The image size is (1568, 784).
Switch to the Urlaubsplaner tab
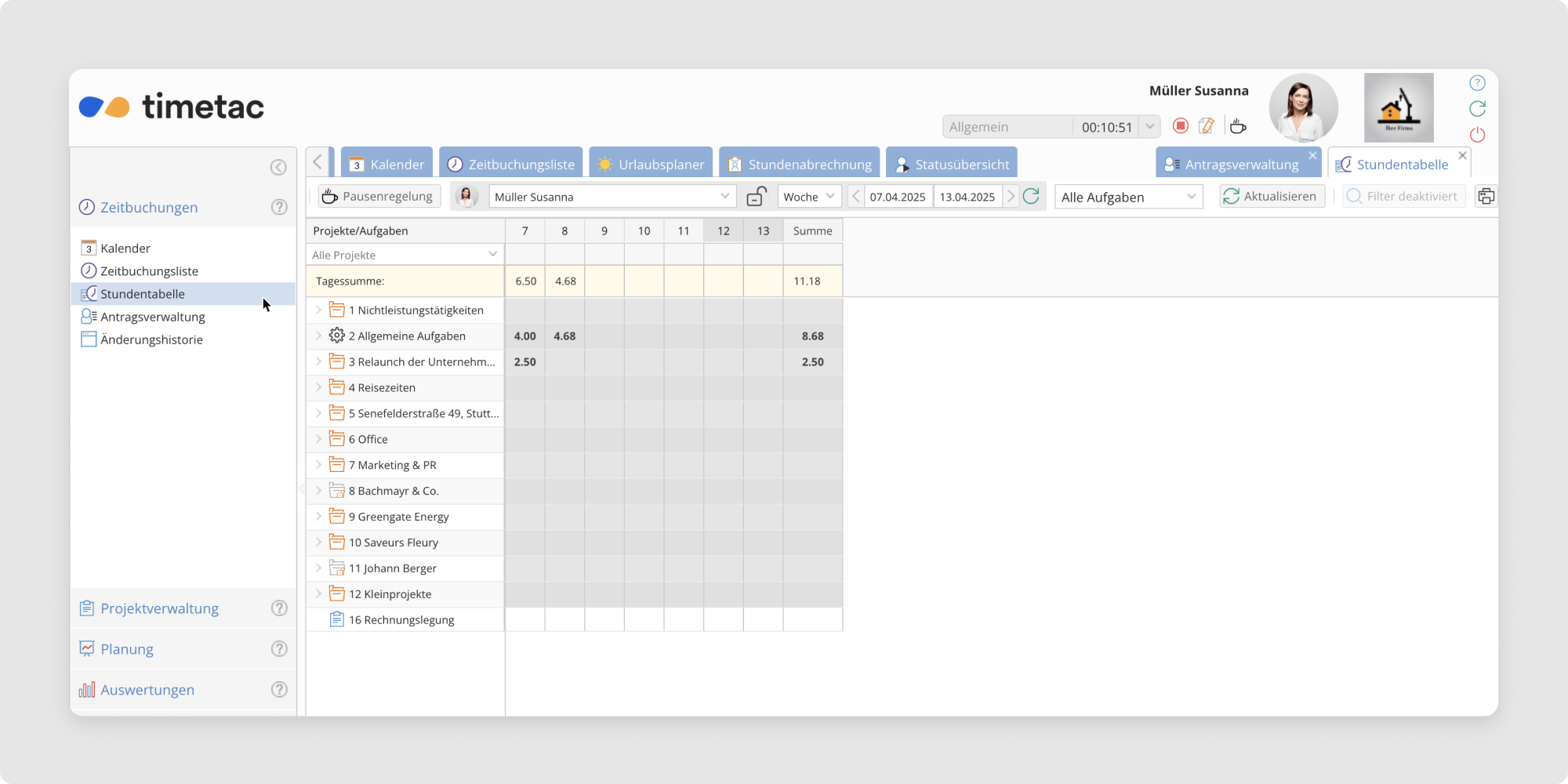click(651, 165)
